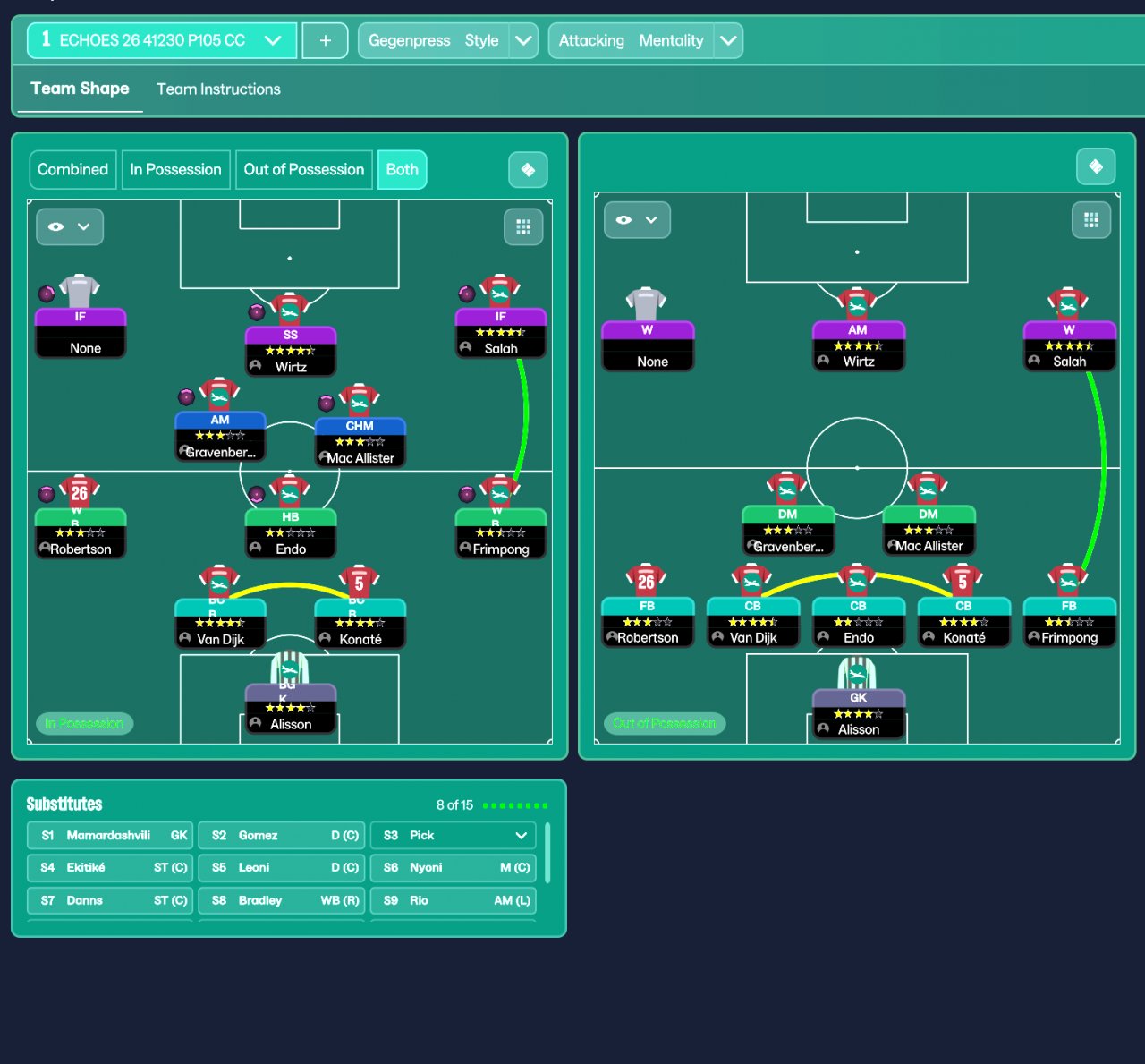The image size is (1145, 1064).
Task: Select the grey empty W shirt labelled None
Action: [646, 304]
